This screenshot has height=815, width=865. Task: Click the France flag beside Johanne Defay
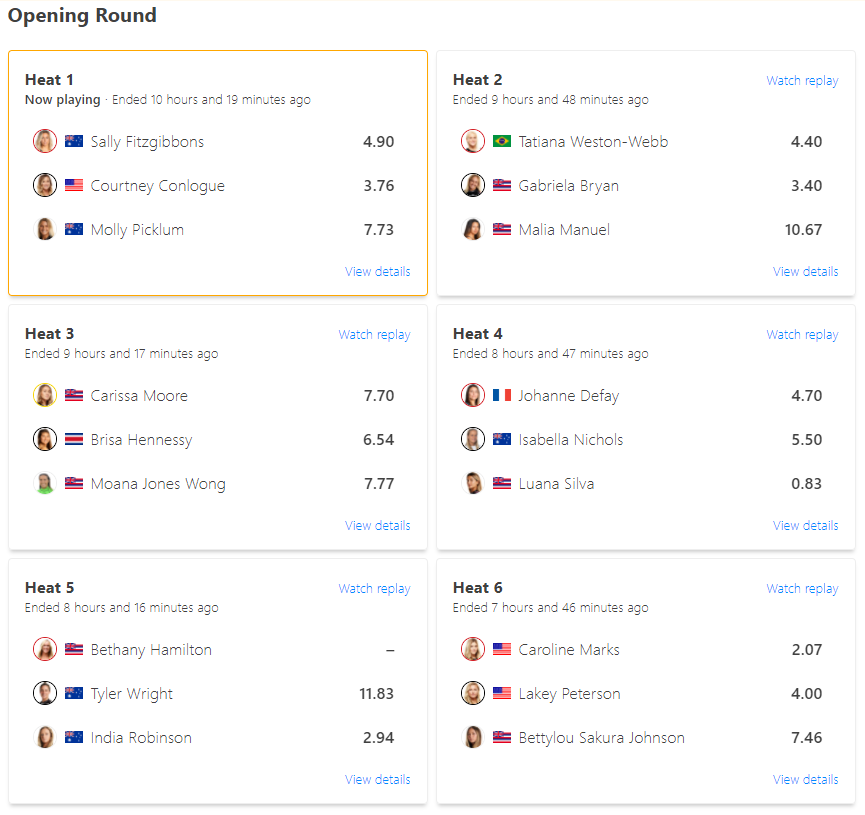[502, 395]
